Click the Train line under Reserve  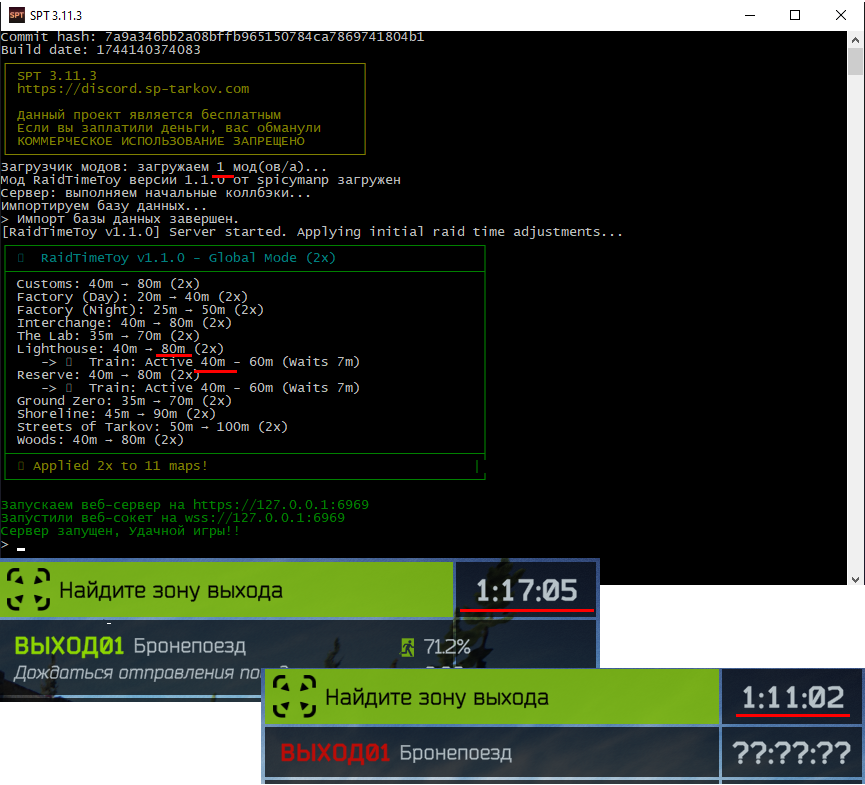[201, 388]
